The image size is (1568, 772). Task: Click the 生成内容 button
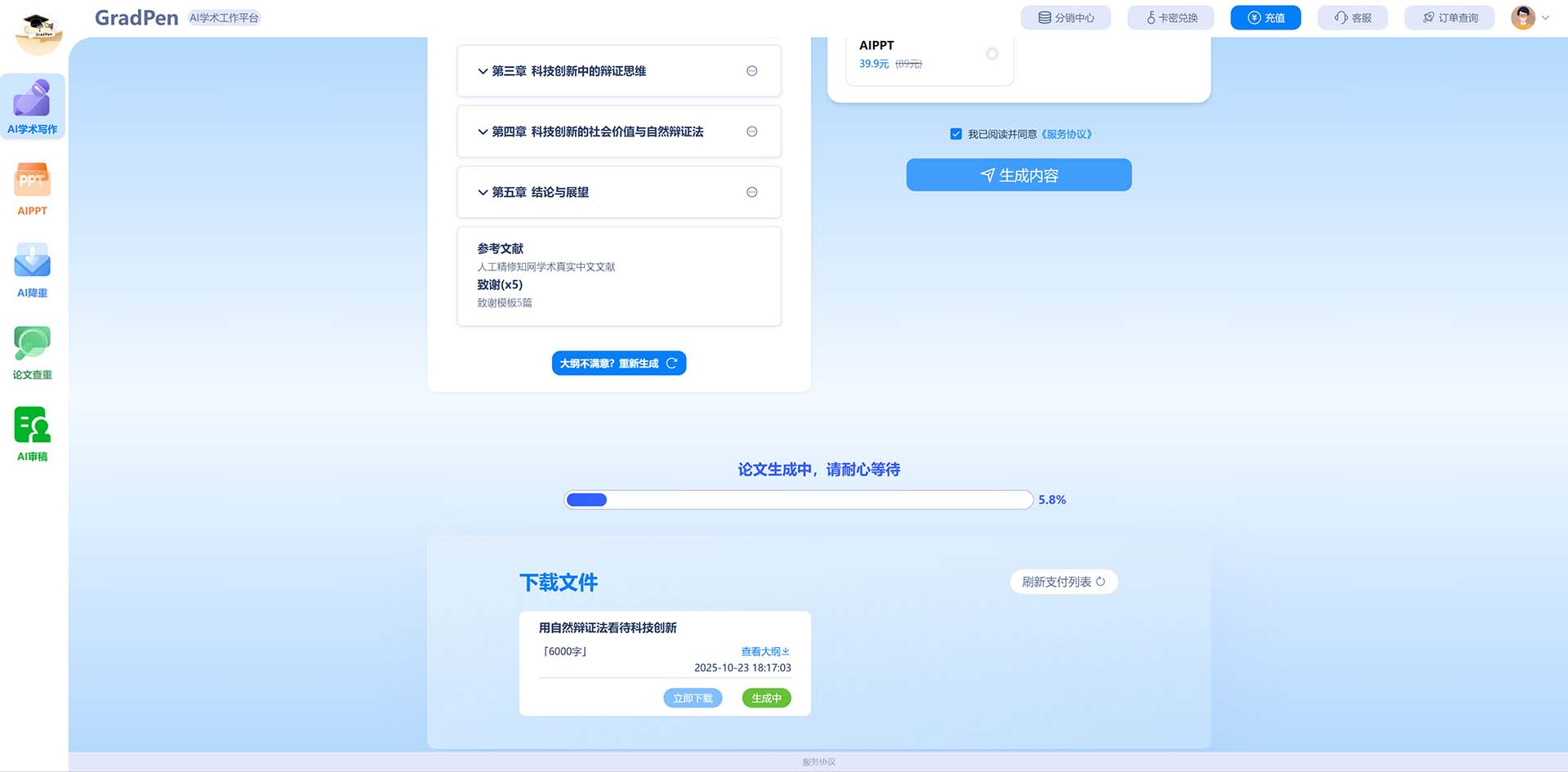[1018, 175]
